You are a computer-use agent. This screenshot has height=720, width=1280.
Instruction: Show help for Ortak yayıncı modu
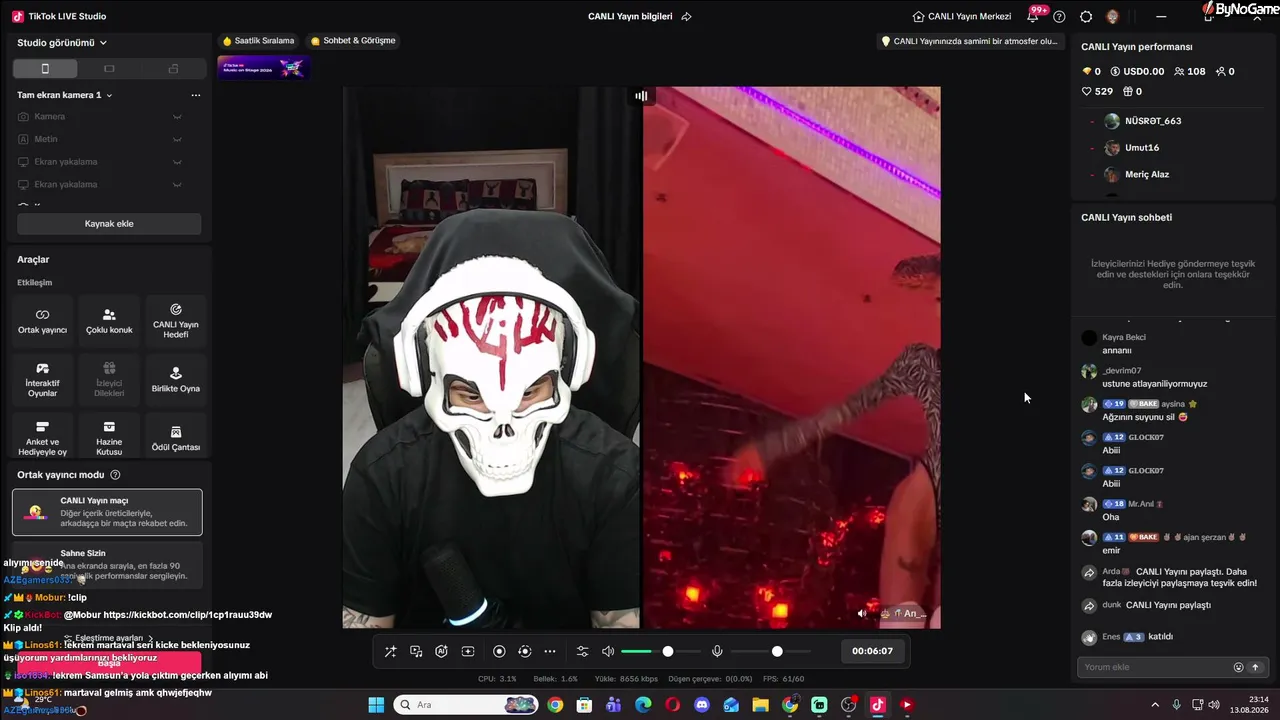115,475
